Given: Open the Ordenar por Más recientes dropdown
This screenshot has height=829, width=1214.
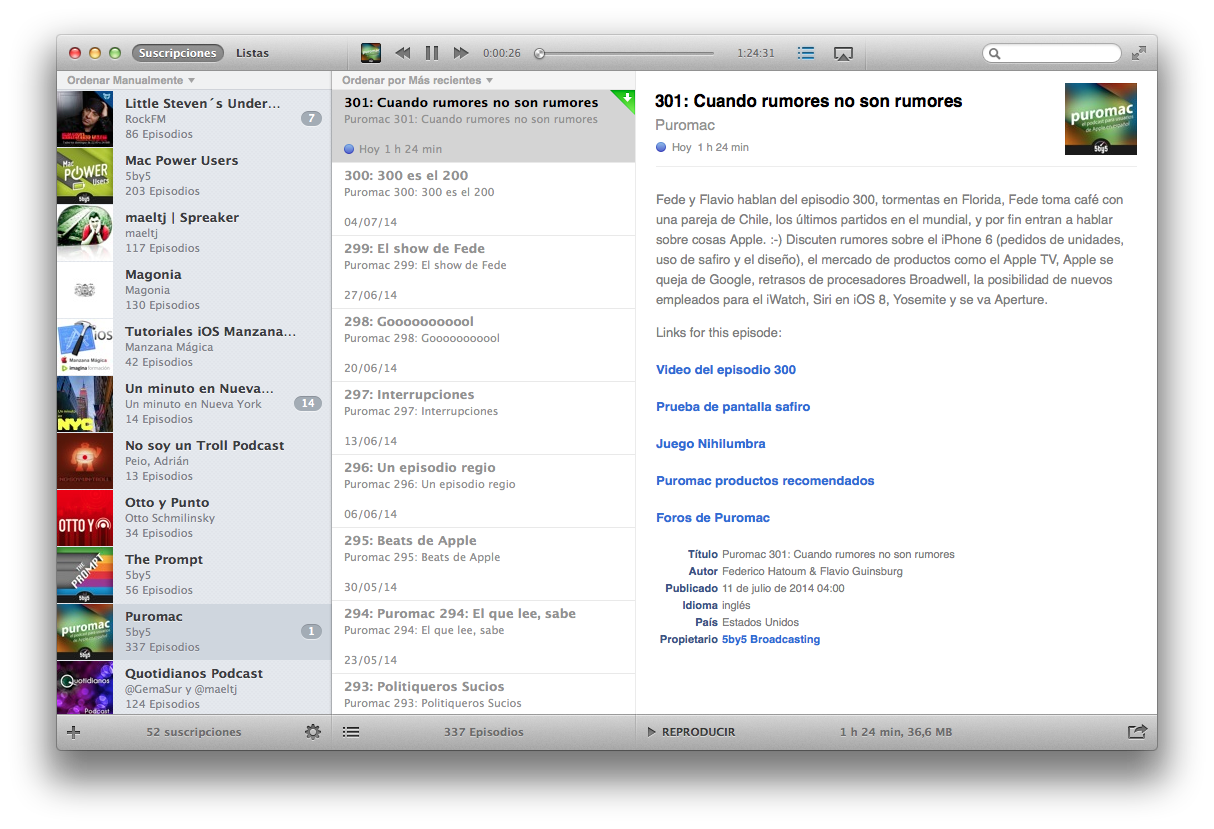Looking at the screenshot, I should coord(417,80).
